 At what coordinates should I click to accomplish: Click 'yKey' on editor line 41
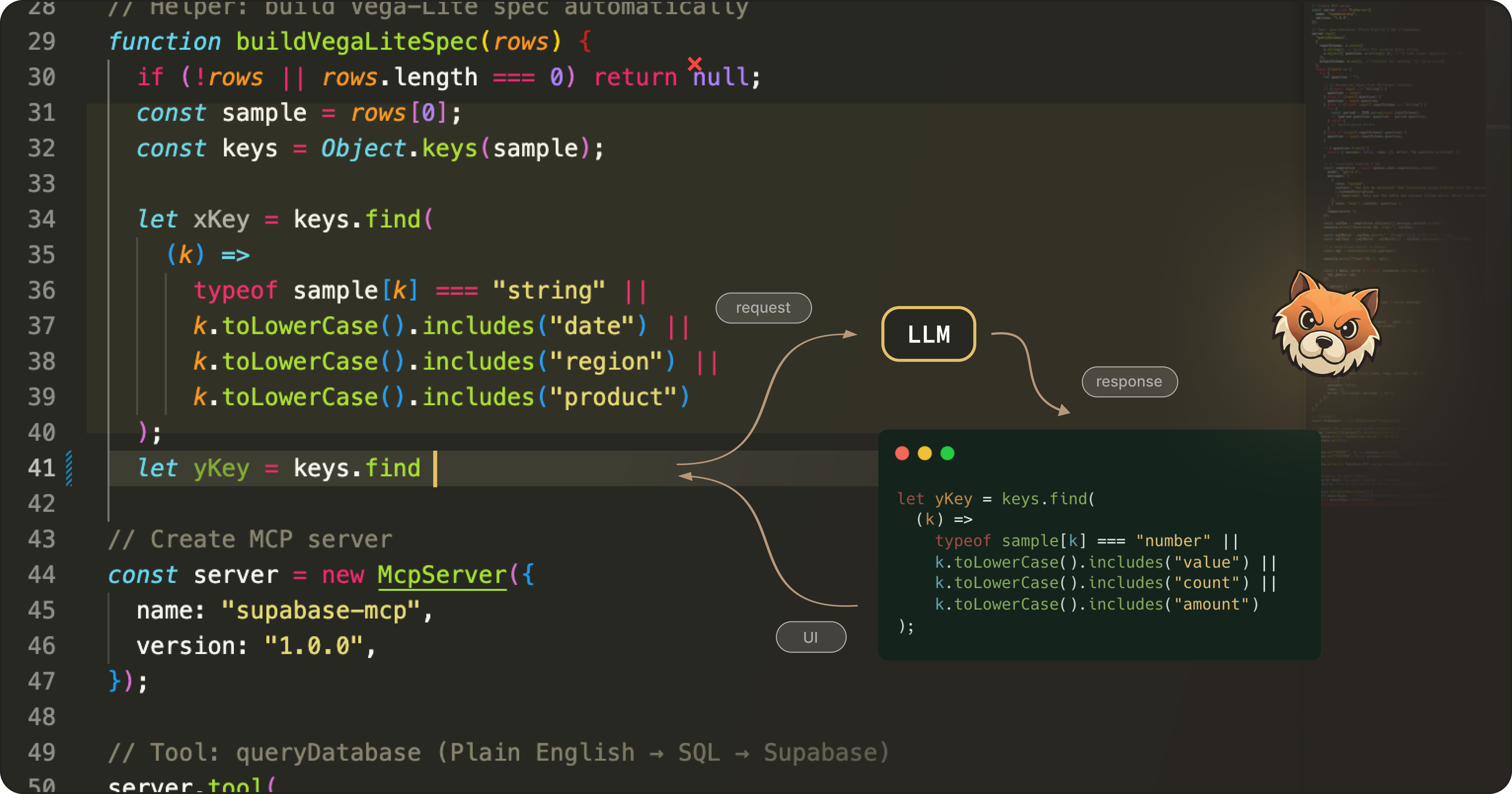221,468
